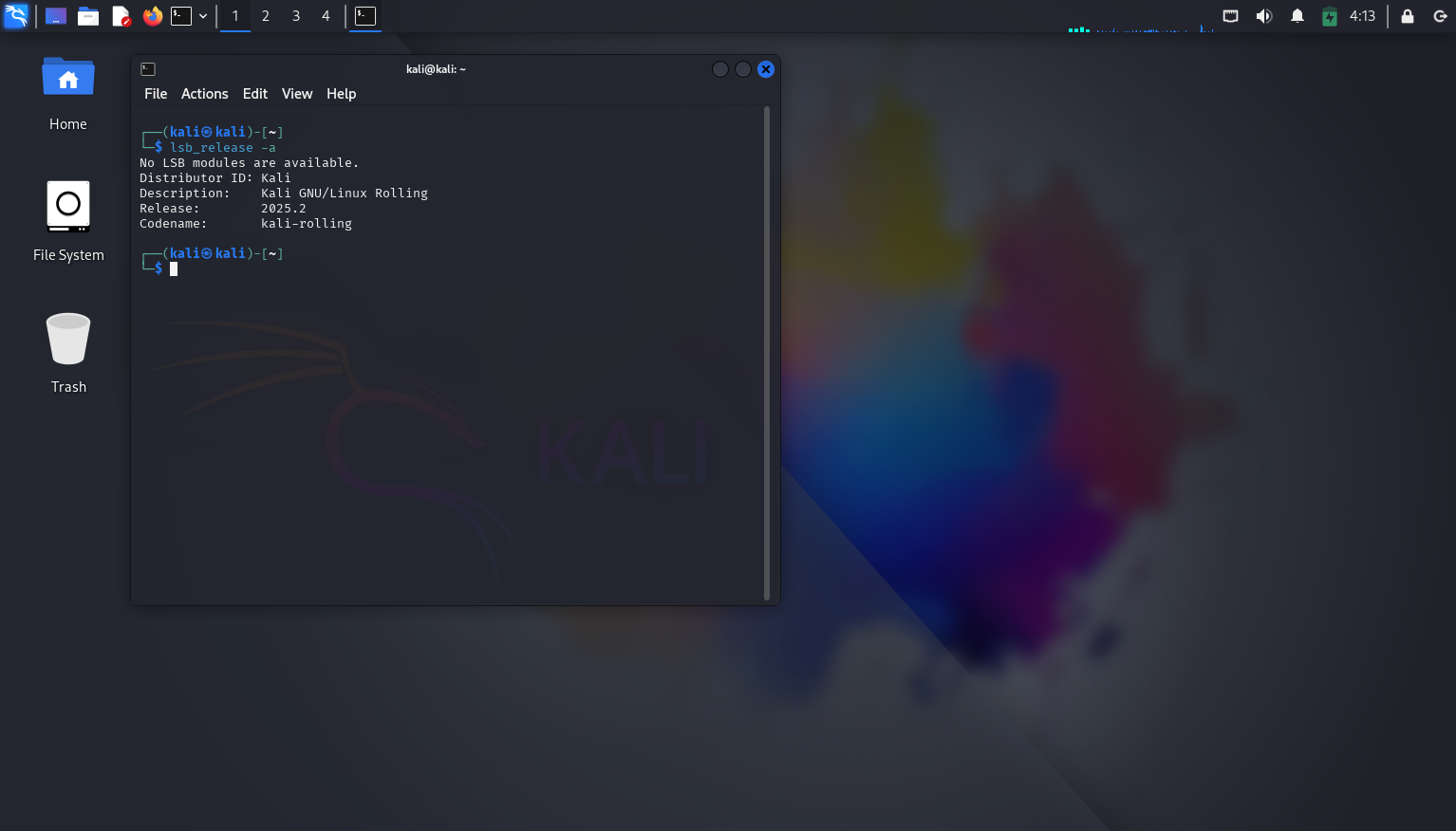Image resolution: width=1456 pixels, height=831 pixels.
Task: Open the logout session icon
Action: (x=1440, y=16)
